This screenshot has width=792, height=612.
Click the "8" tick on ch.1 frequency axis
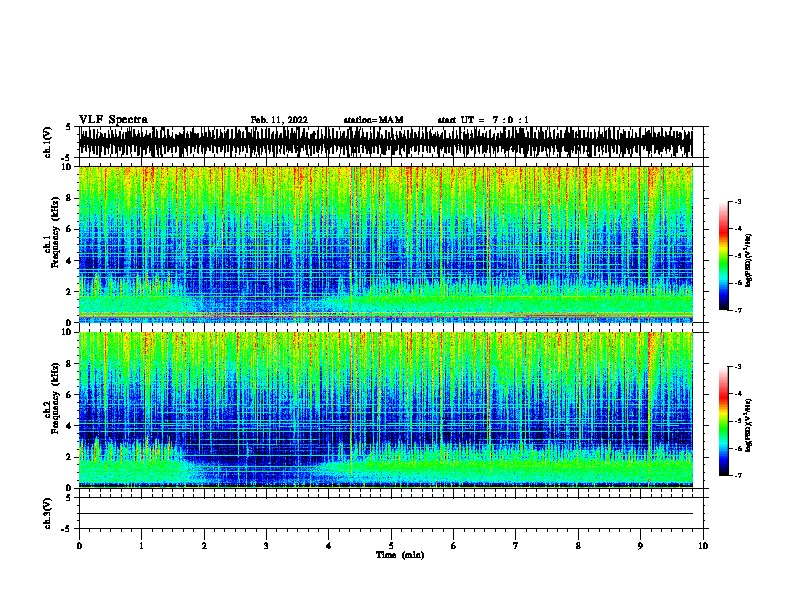[x=69, y=198]
